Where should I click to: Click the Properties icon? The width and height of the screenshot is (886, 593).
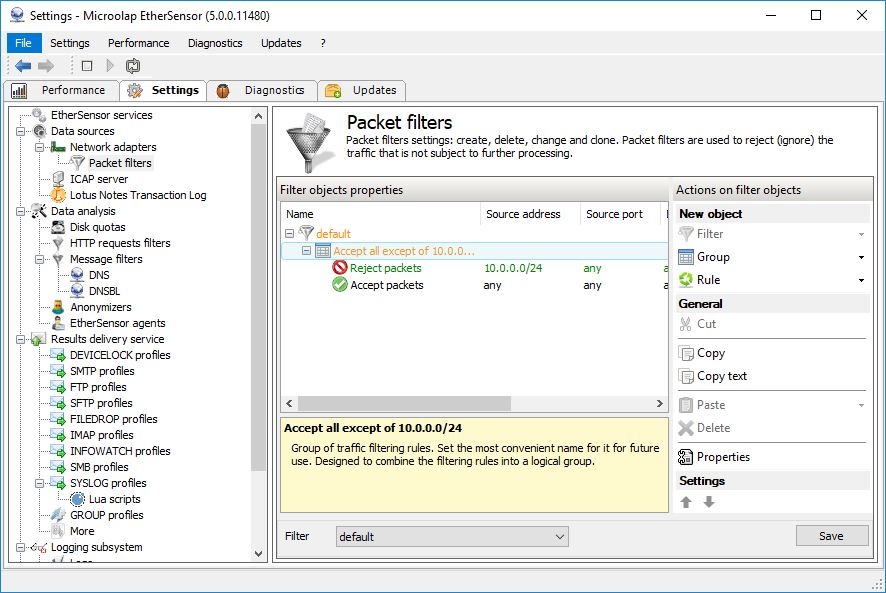[686, 457]
